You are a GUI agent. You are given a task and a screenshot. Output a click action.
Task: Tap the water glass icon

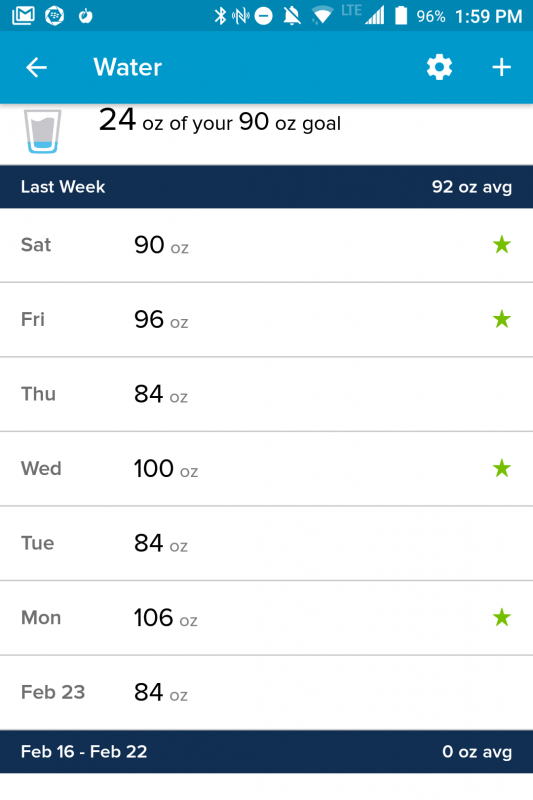[x=42, y=131]
